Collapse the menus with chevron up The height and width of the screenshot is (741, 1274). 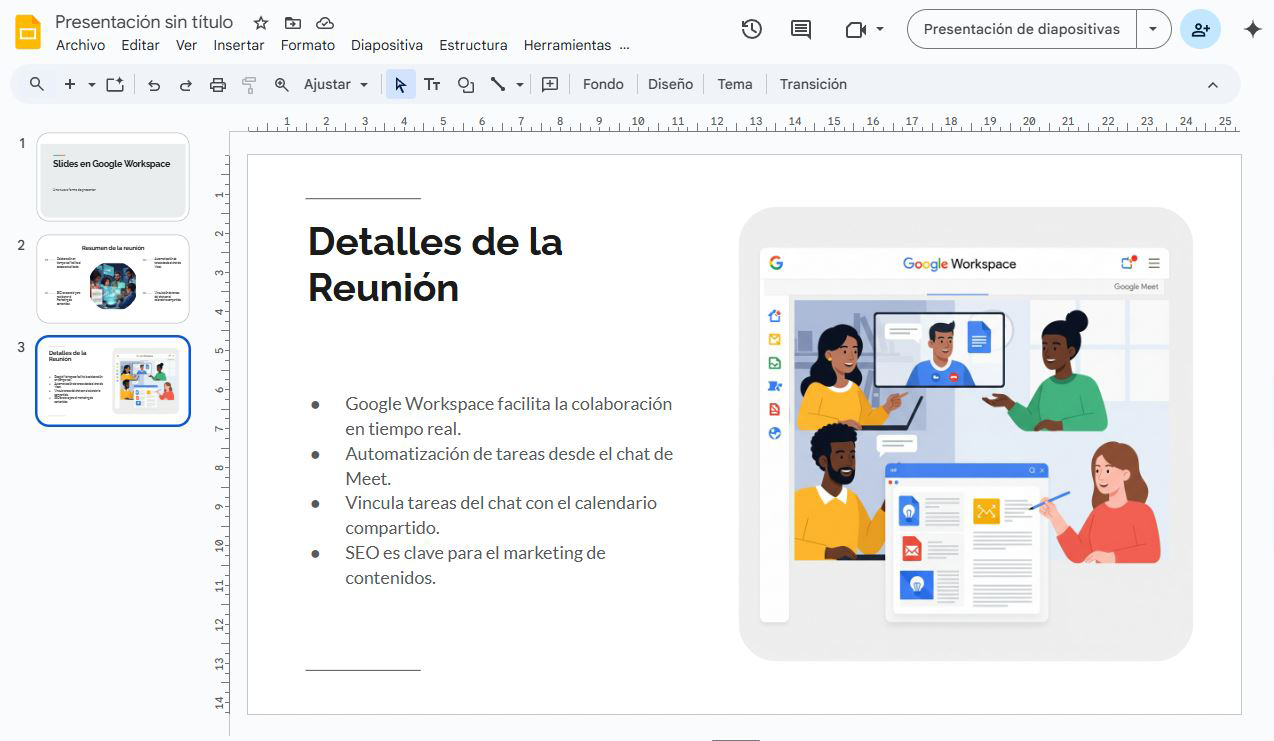[x=1213, y=85]
